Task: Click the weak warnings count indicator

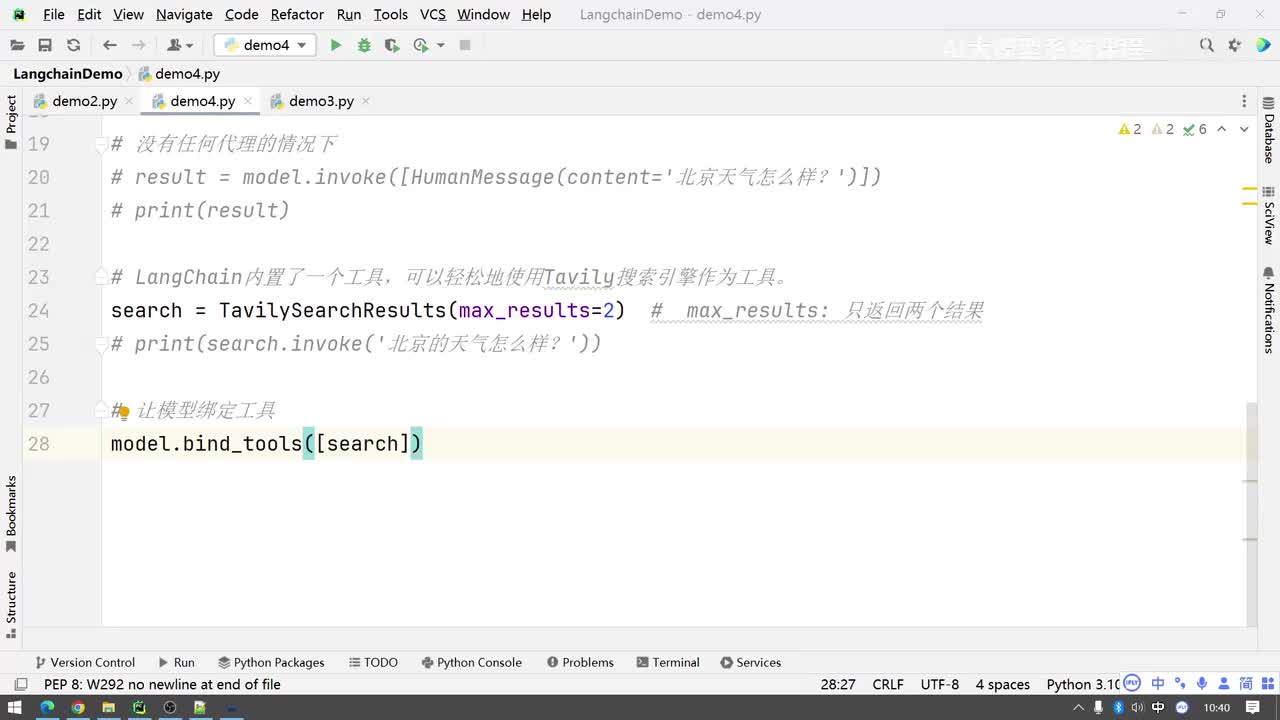Action: 1163,129
